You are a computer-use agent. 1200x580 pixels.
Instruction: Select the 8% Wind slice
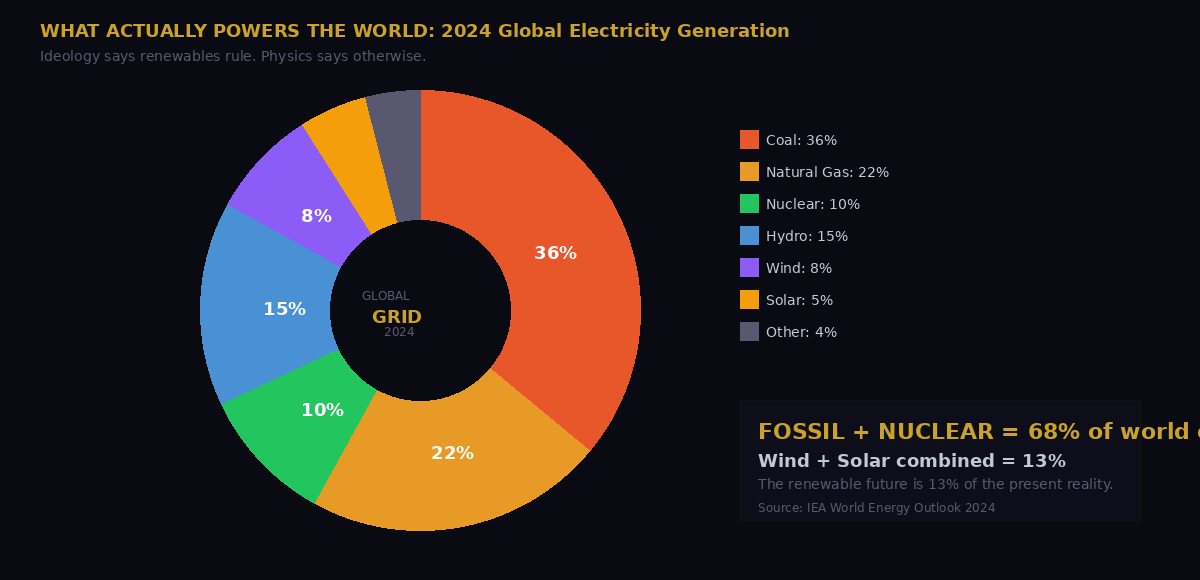pos(317,214)
